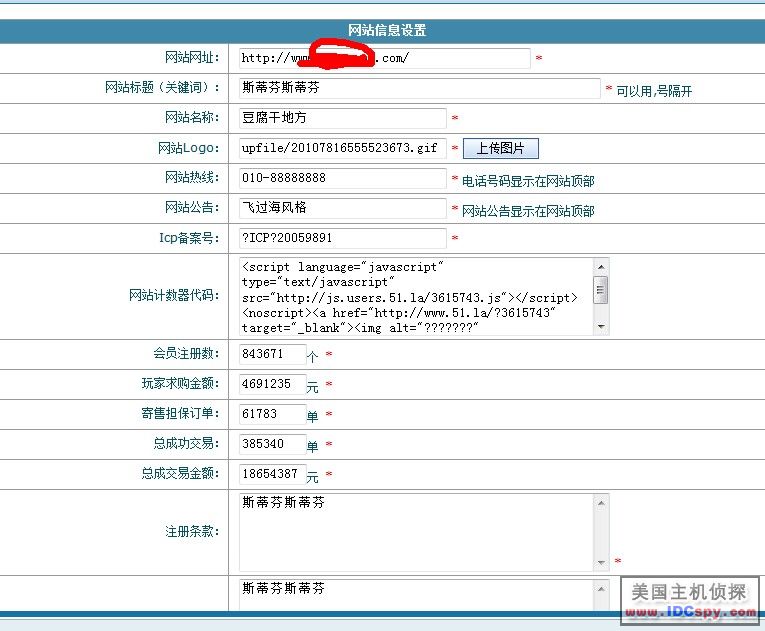Click the 网站计数器代码 label
Viewport: 765px width, 631px height.
click(174, 295)
